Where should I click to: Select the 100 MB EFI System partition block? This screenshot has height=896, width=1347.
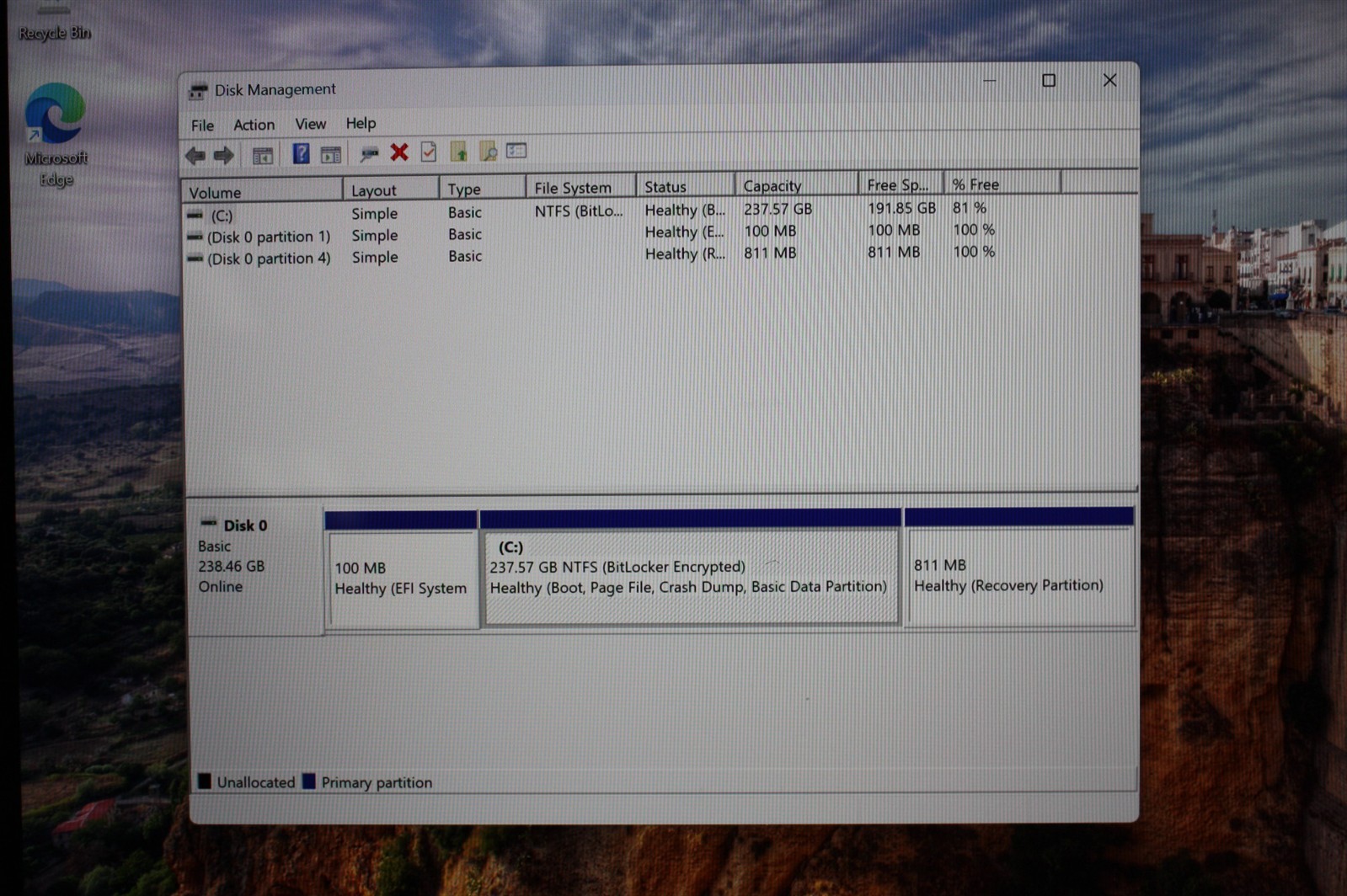402,568
